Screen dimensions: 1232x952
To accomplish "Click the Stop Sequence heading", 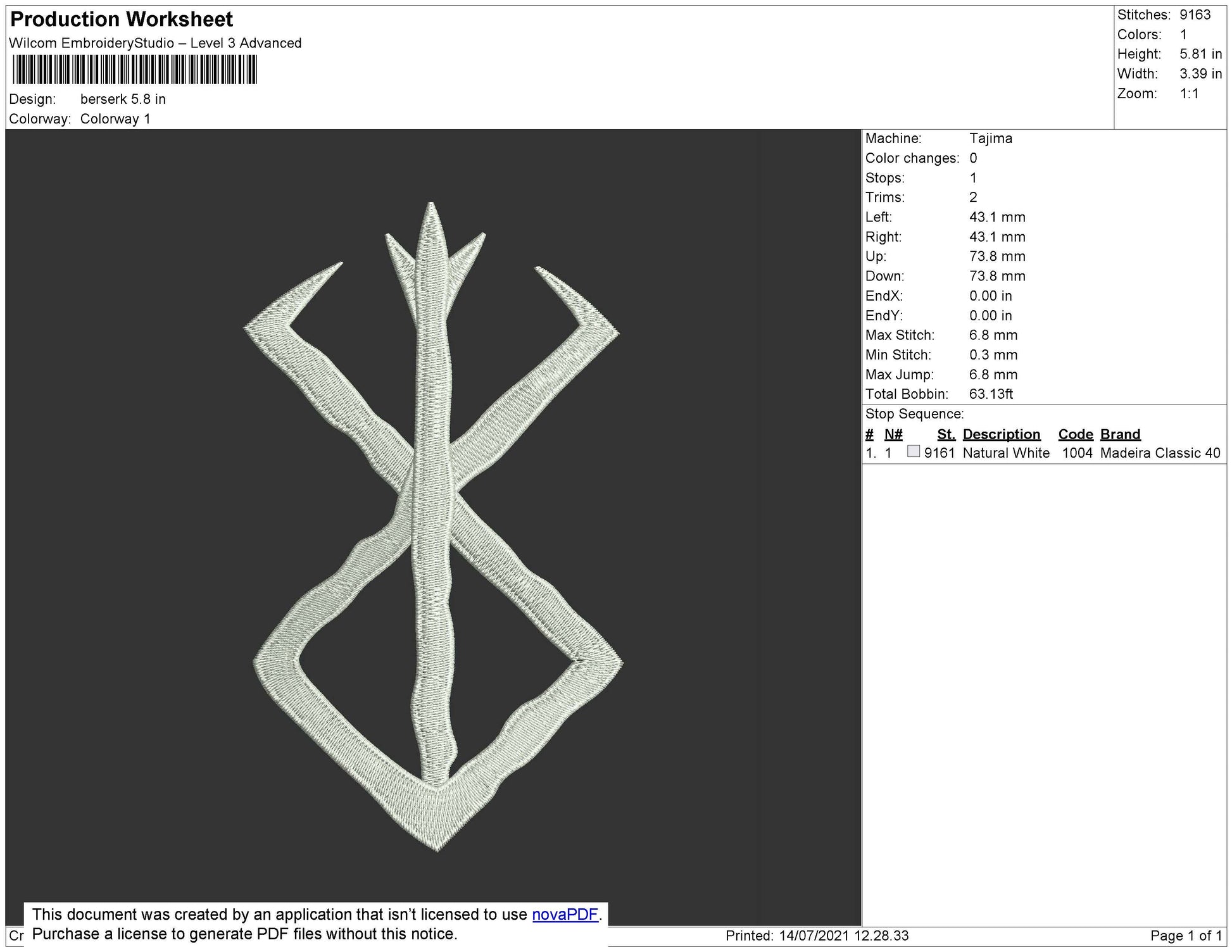I will coord(914,414).
